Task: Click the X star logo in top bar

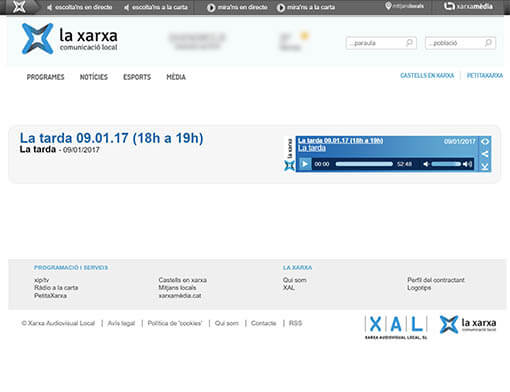Action: point(19,7)
